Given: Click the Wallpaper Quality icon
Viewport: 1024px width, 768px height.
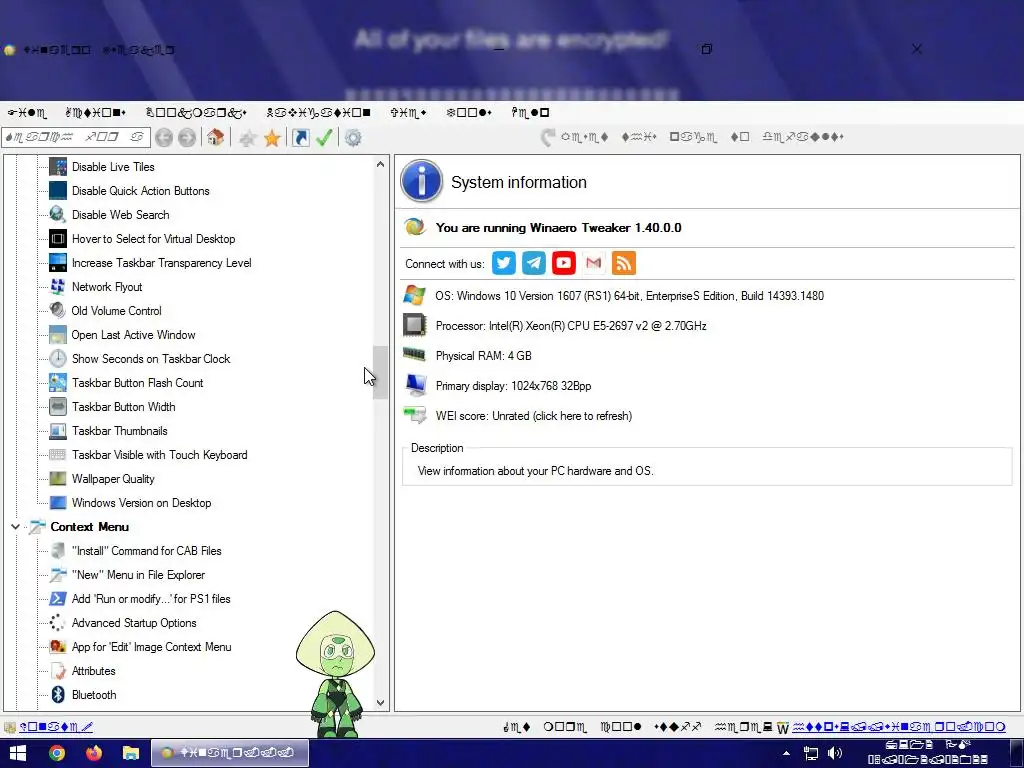Looking at the screenshot, I should (x=57, y=479).
